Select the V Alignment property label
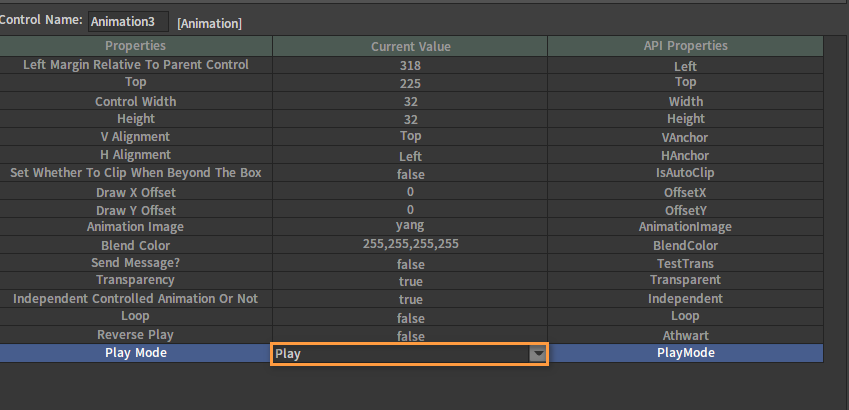The image size is (849, 410). pyautogui.click(x=136, y=137)
